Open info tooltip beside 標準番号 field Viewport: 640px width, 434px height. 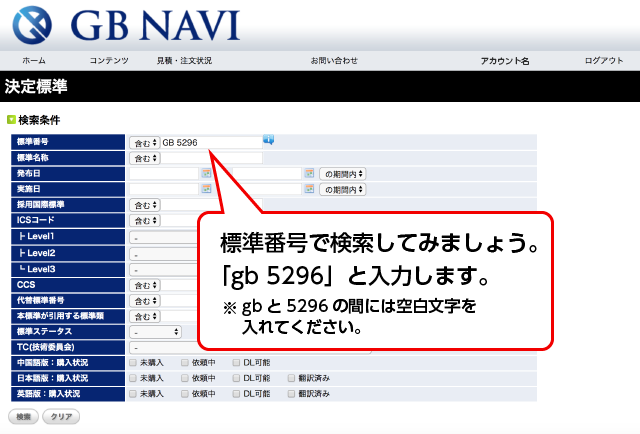pyautogui.click(x=269, y=140)
